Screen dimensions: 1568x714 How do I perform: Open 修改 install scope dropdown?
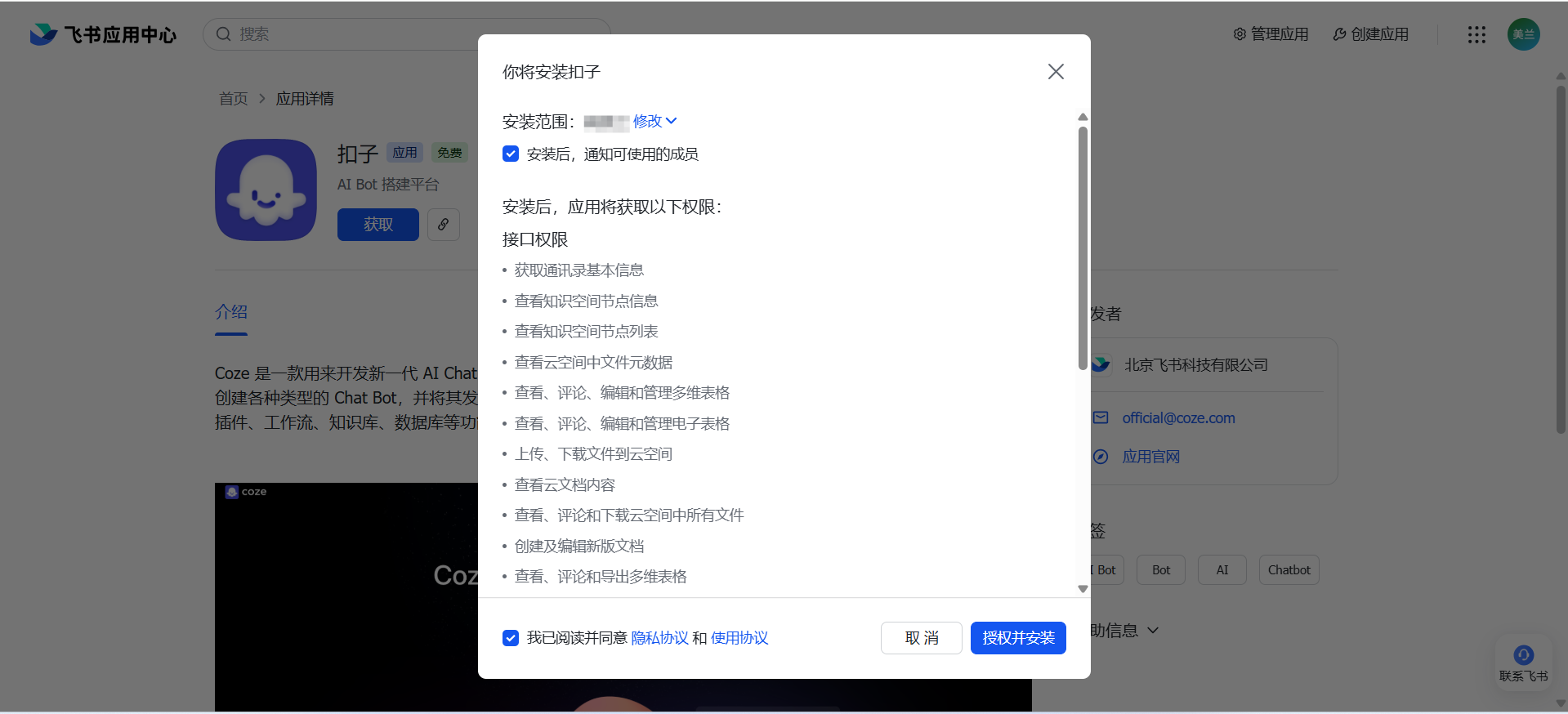click(x=655, y=121)
